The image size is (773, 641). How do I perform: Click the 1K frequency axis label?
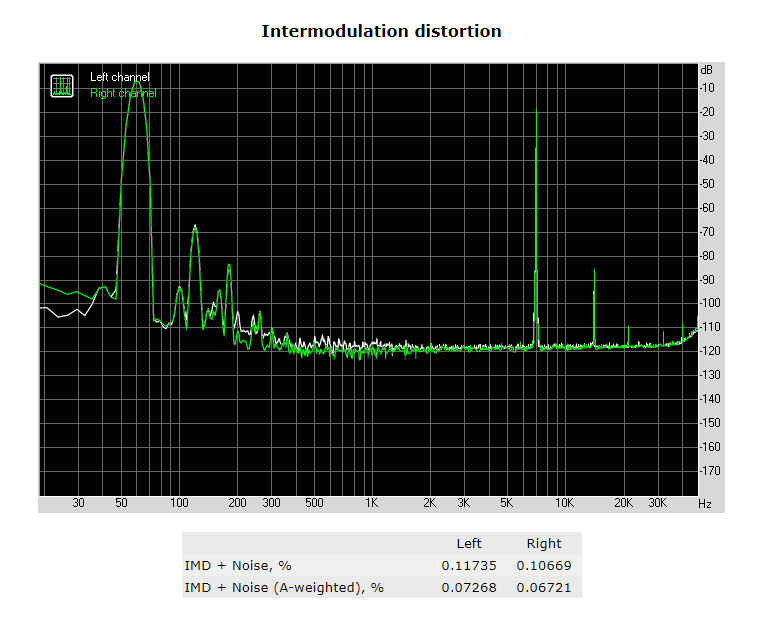(372, 503)
